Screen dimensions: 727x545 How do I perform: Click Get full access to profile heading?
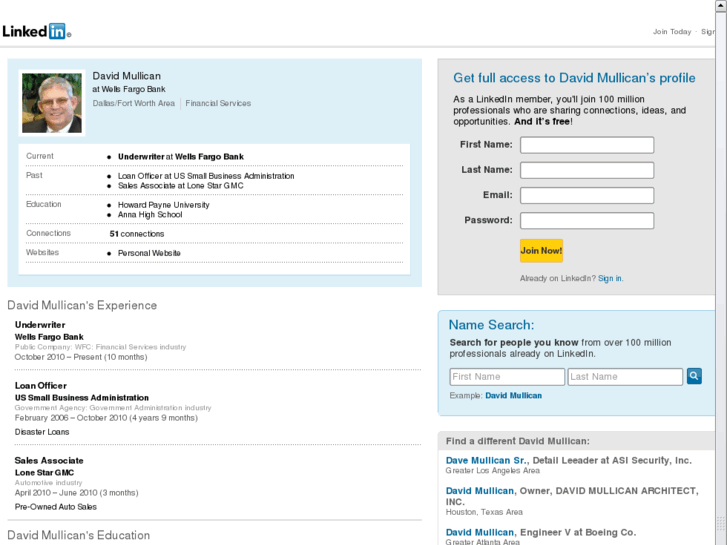pos(574,78)
